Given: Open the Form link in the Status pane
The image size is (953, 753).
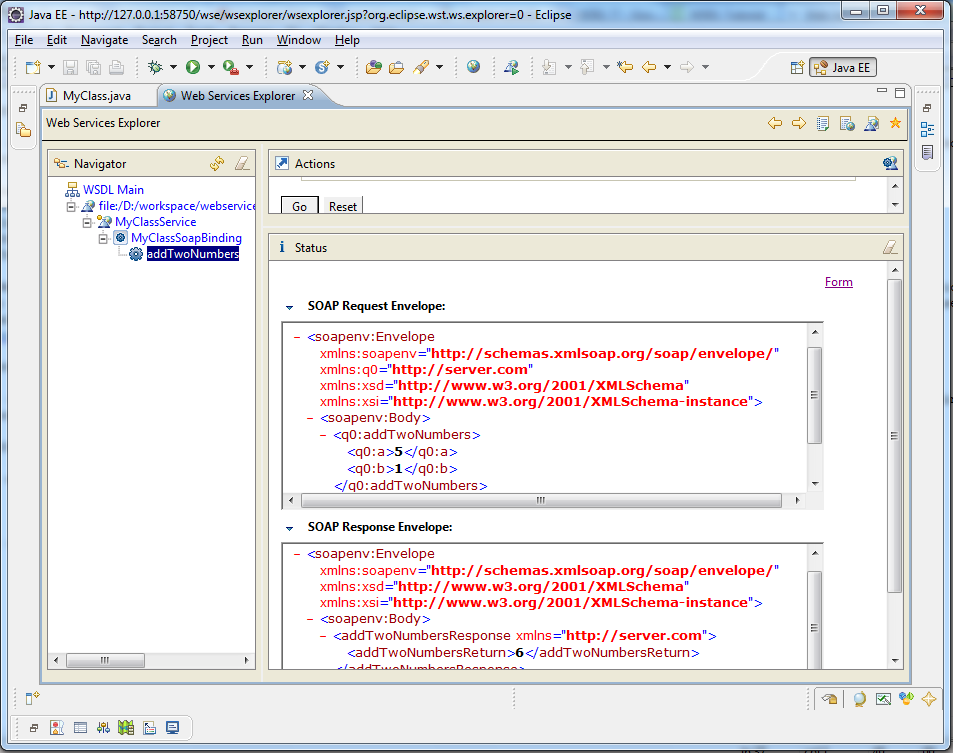Looking at the screenshot, I should coord(838,281).
